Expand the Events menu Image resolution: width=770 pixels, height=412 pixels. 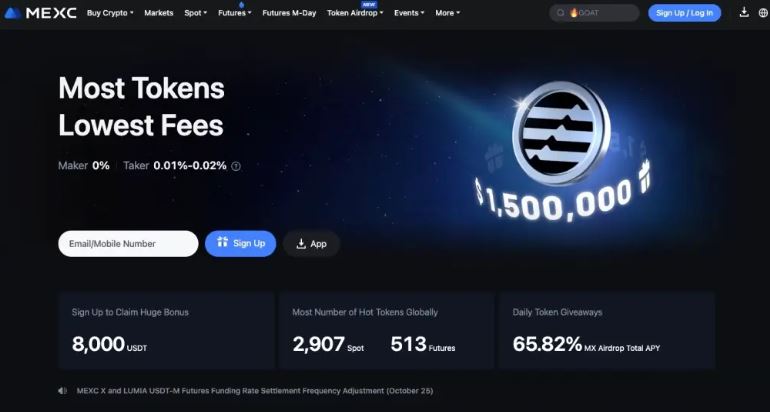click(x=409, y=13)
